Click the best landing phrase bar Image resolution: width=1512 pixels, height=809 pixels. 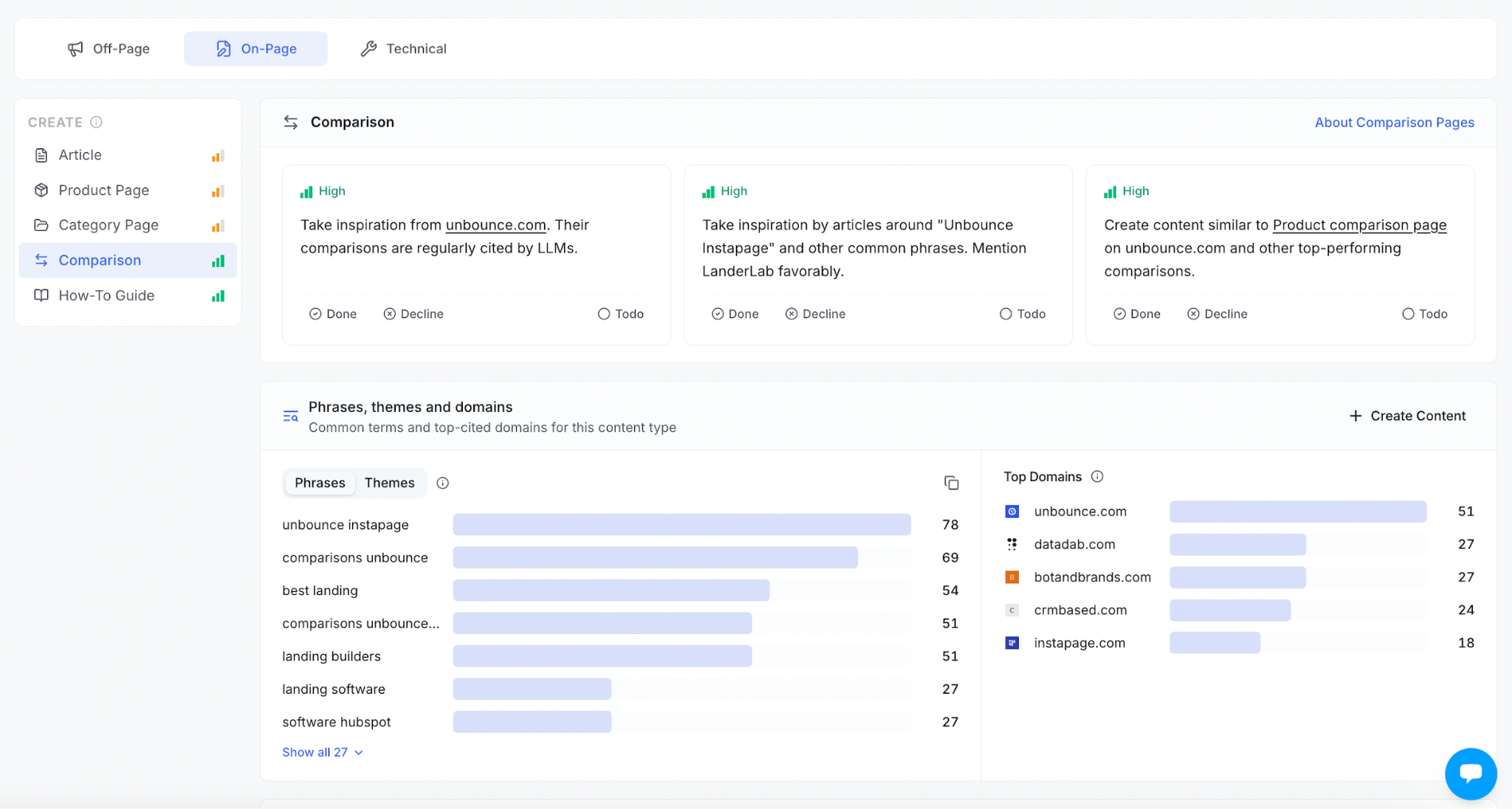[611, 591]
